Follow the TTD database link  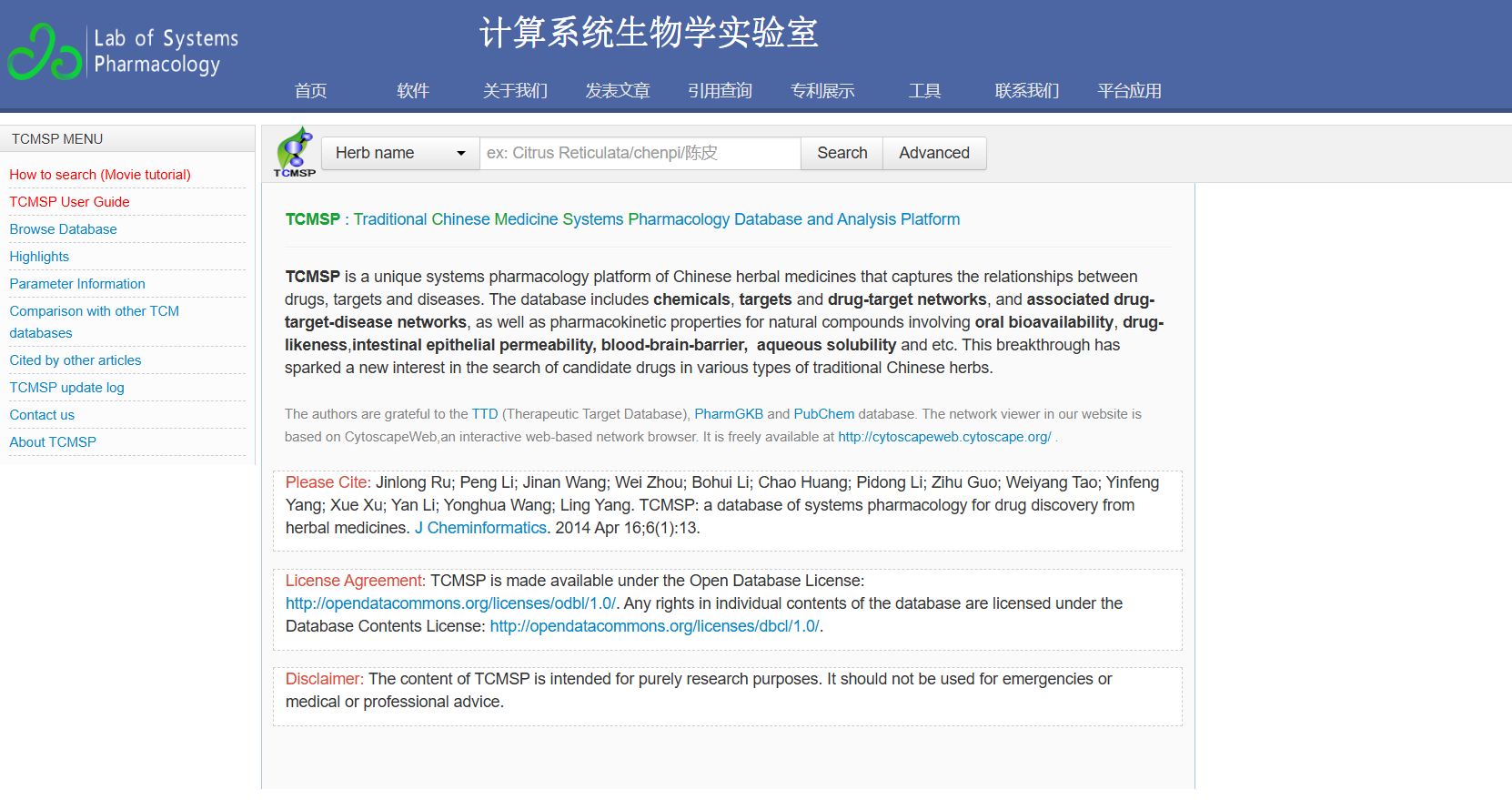[485, 414]
